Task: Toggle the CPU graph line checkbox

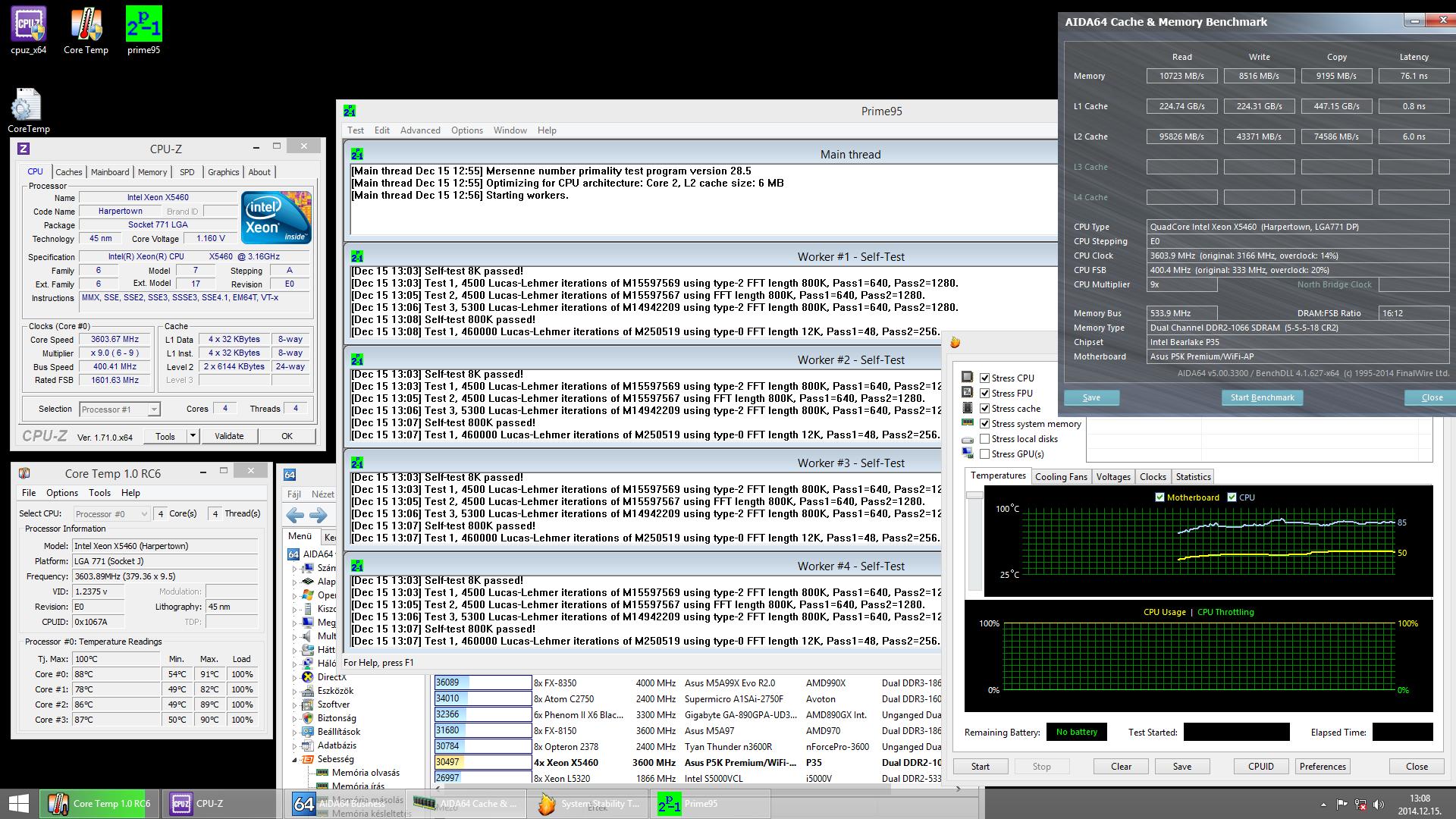Action: tap(1232, 497)
